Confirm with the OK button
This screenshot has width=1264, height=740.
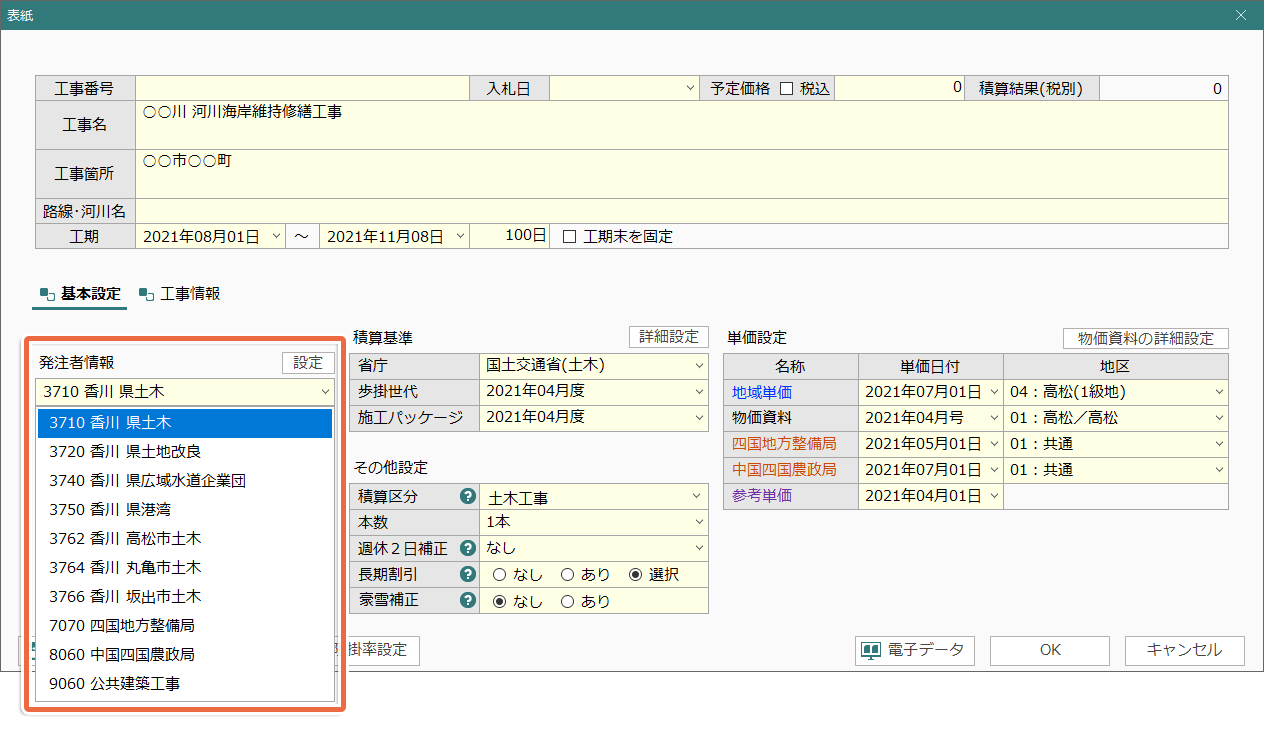[1050, 650]
